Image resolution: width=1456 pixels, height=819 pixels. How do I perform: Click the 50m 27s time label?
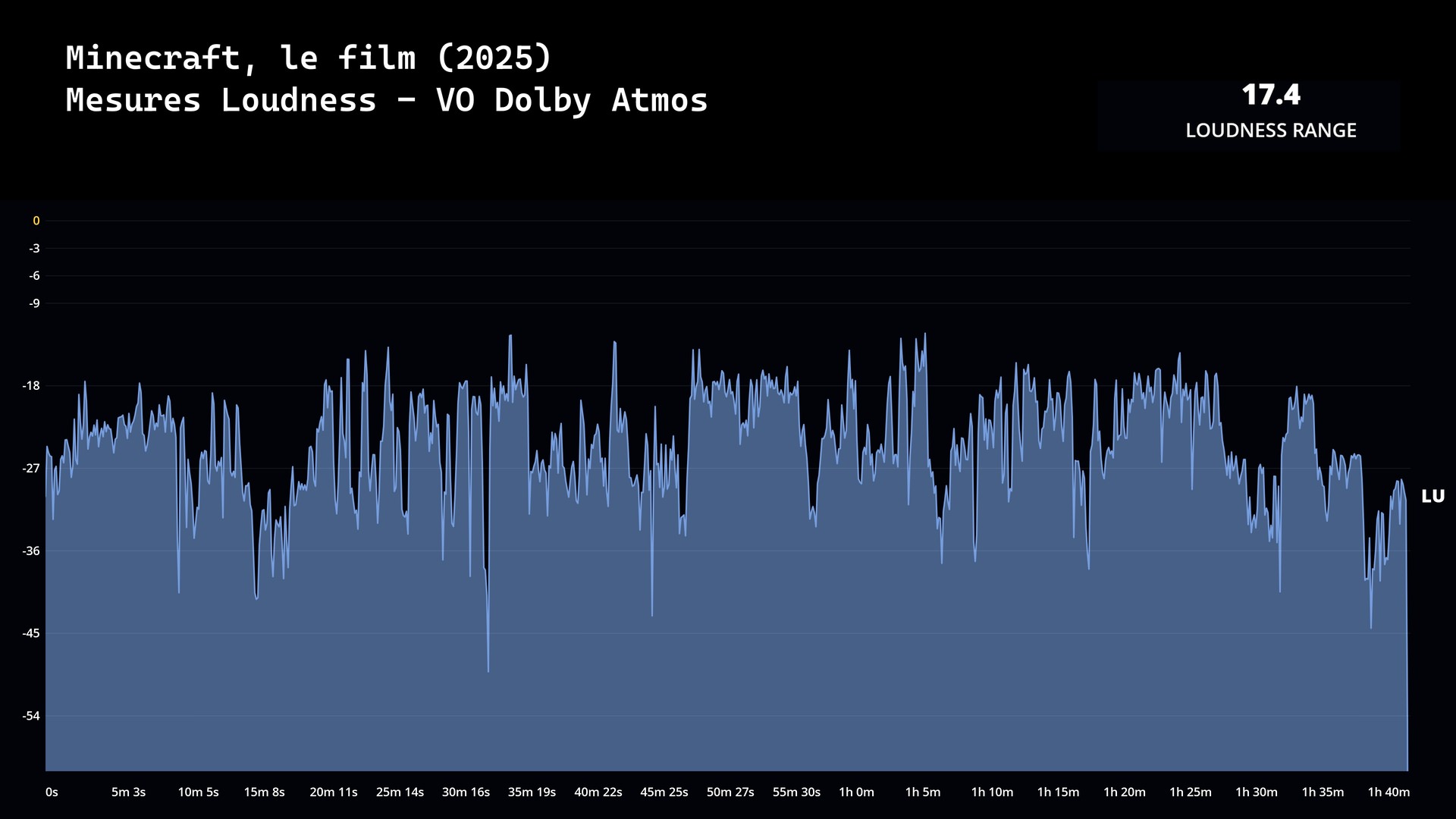[730, 792]
